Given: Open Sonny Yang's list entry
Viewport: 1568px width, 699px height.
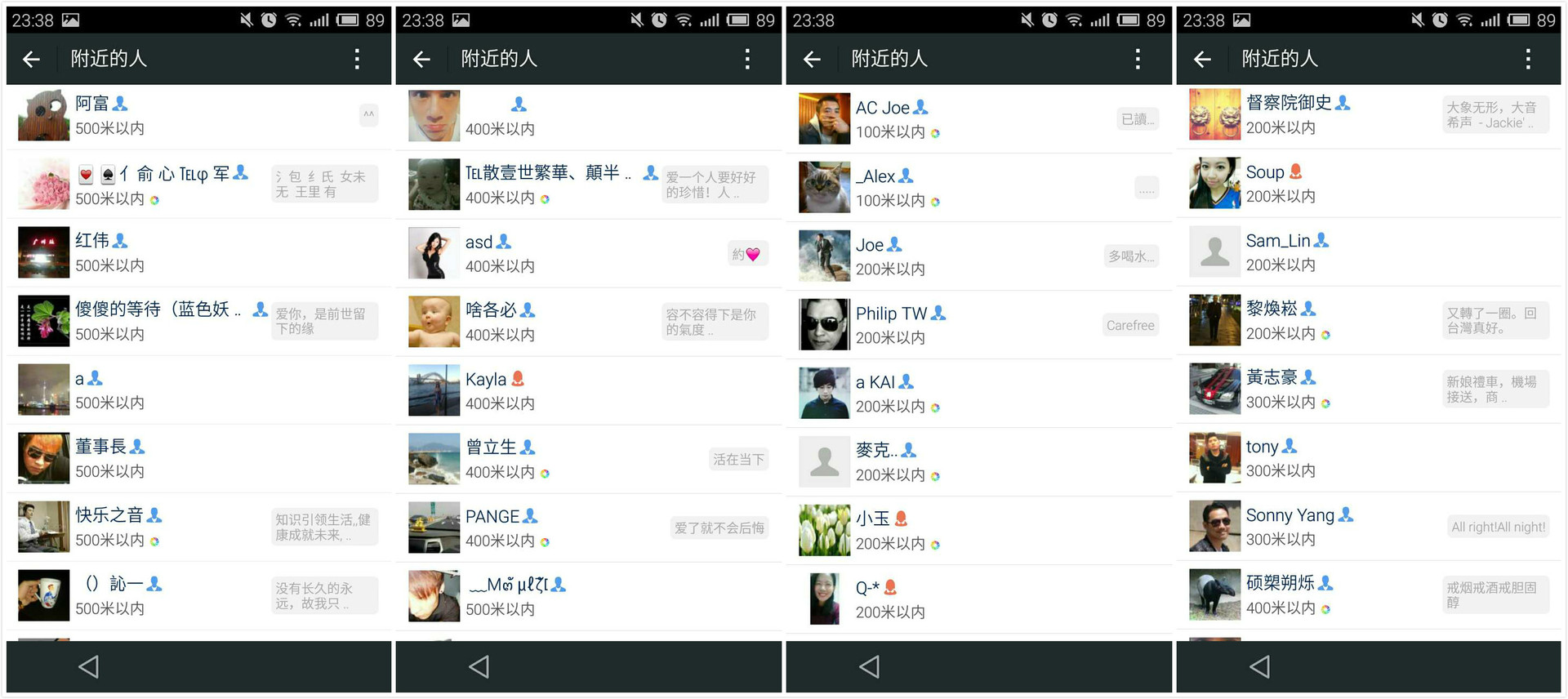Looking at the screenshot, I should (1369, 527).
